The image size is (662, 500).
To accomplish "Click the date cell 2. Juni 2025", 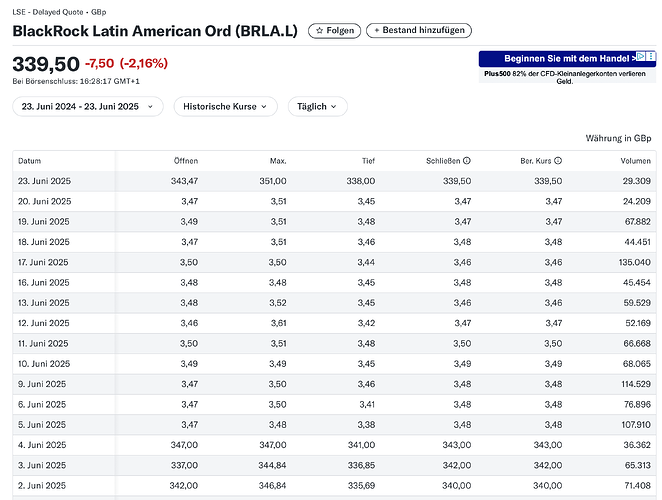I will (x=42, y=485).
